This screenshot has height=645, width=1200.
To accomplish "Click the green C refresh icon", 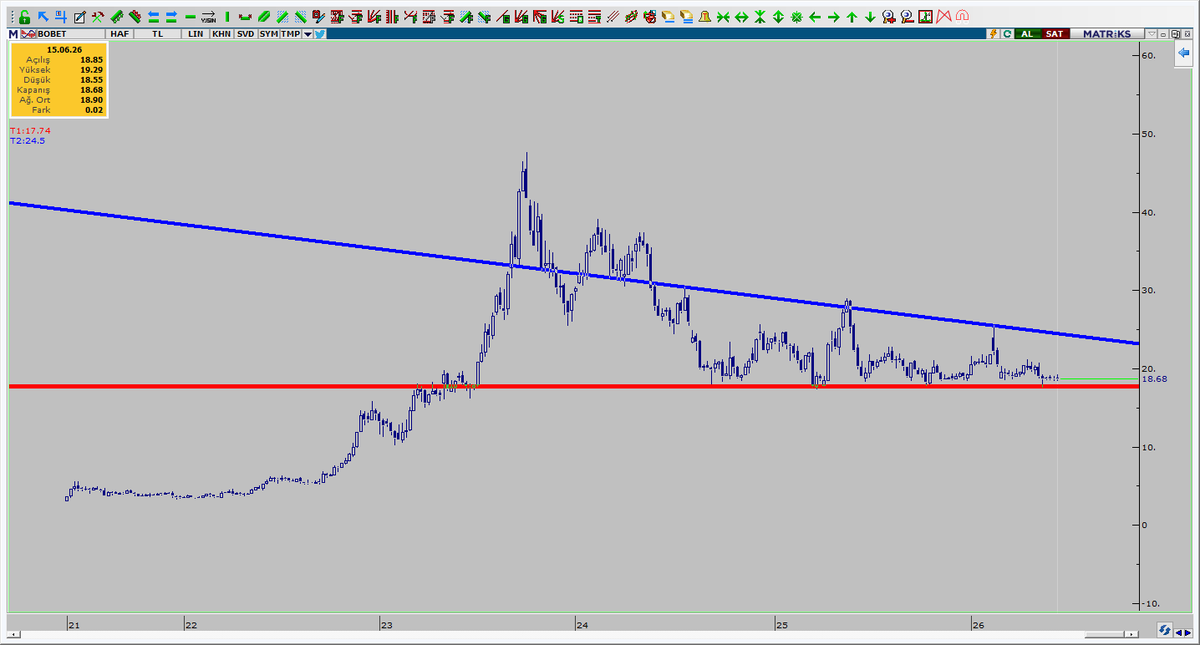I will click(x=1007, y=34).
